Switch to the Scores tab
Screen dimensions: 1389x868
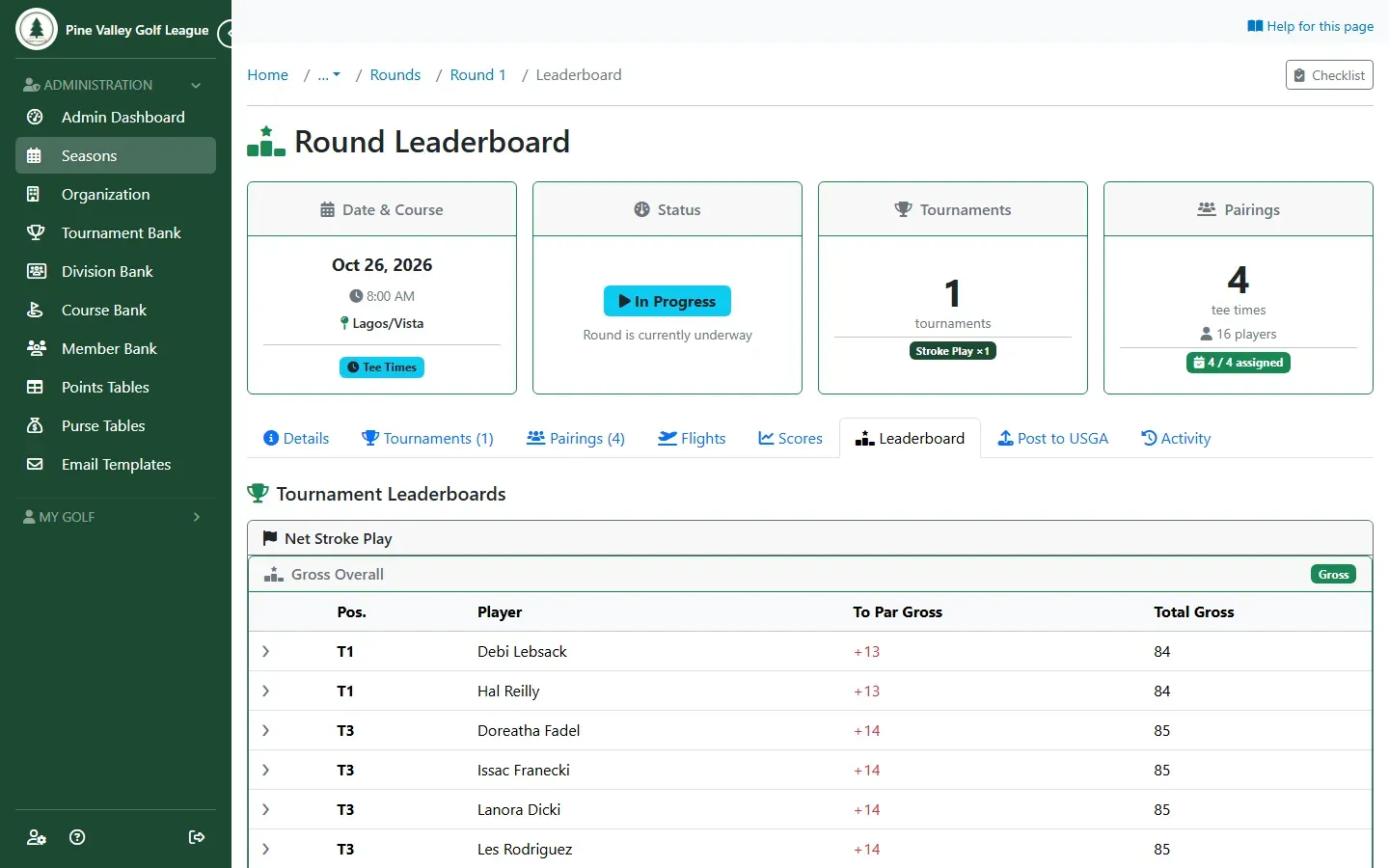(x=790, y=438)
